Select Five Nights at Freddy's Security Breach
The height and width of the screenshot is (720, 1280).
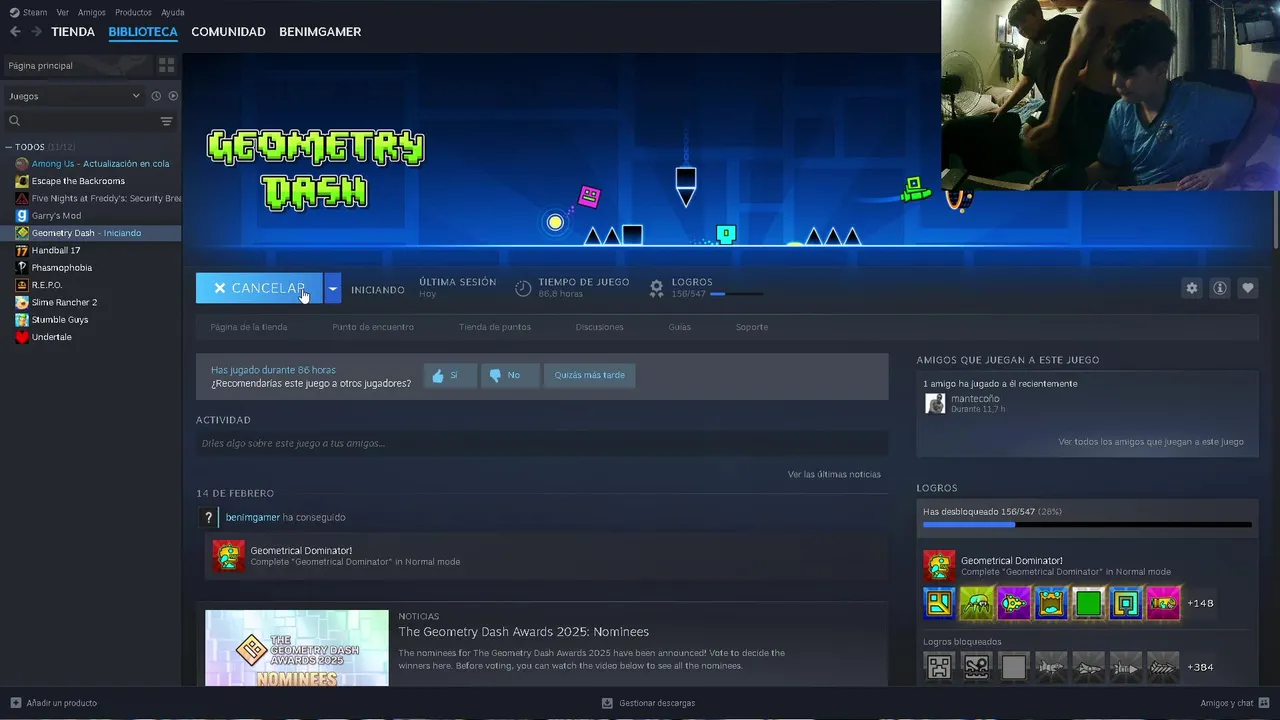(91, 198)
